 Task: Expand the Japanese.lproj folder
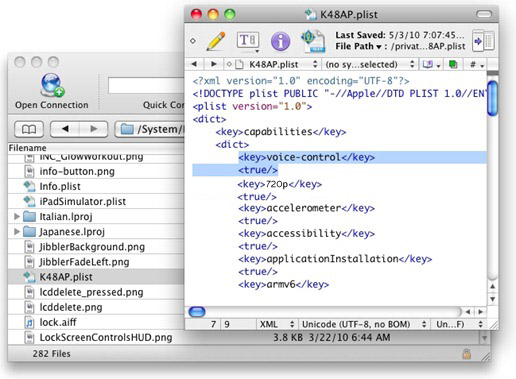tap(16, 231)
